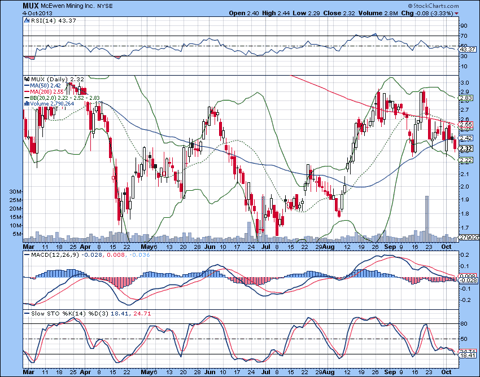Click the 2.32 last price tag on right axis

coord(466,148)
